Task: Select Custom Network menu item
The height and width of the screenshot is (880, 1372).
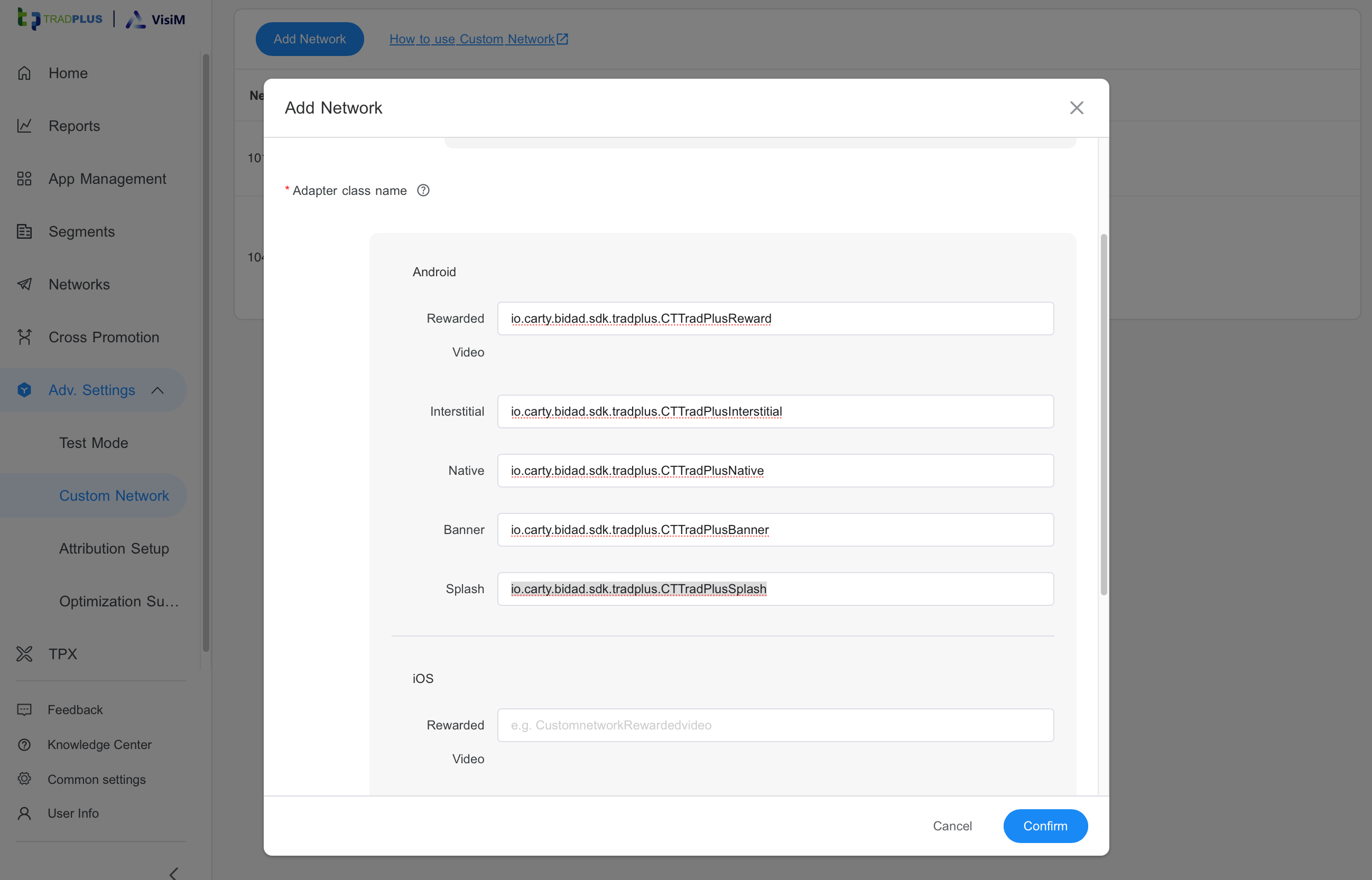Action: pos(114,495)
